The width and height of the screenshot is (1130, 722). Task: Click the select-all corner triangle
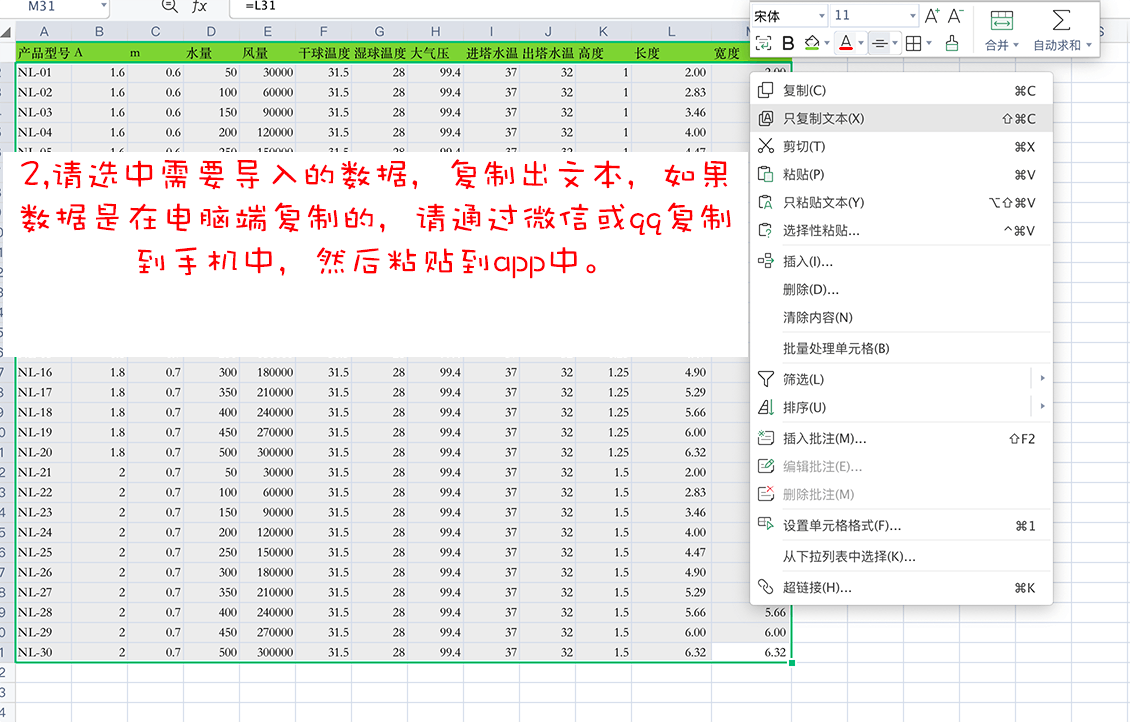pos(6,32)
